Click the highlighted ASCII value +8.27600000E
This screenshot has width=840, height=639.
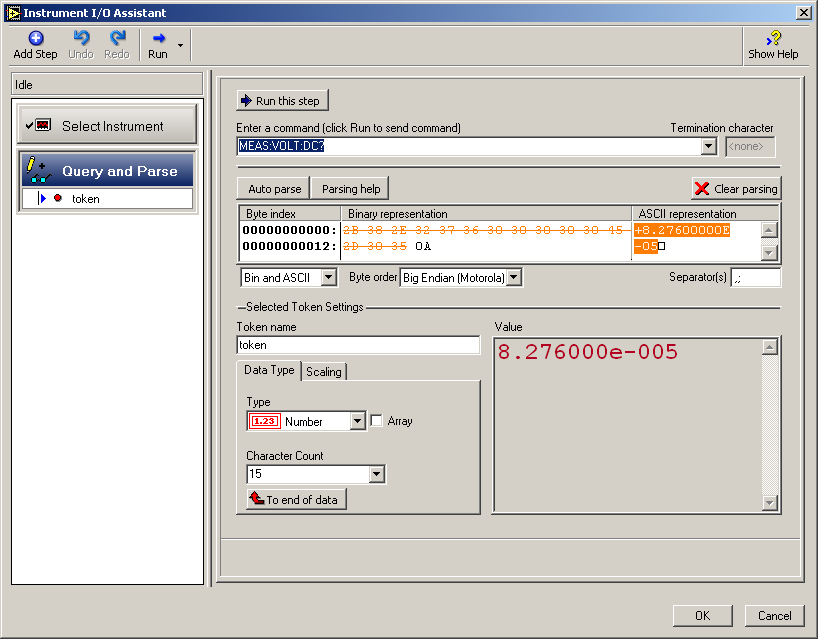point(681,230)
